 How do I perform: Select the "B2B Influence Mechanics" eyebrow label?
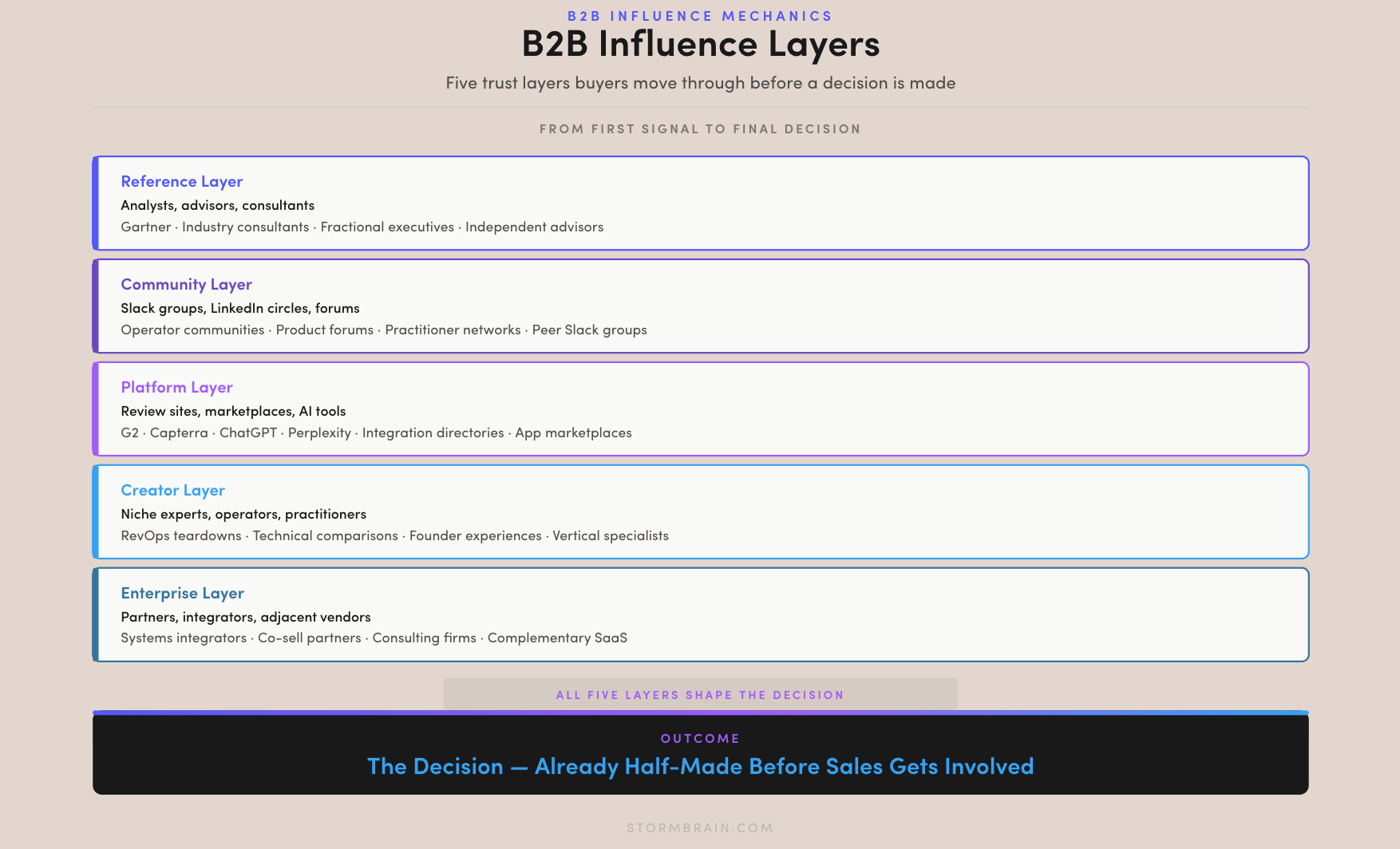(x=700, y=16)
